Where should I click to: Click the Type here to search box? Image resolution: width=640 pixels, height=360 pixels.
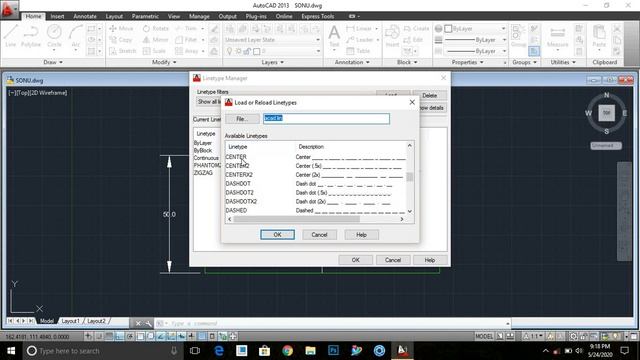pyautogui.click(x=102, y=351)
